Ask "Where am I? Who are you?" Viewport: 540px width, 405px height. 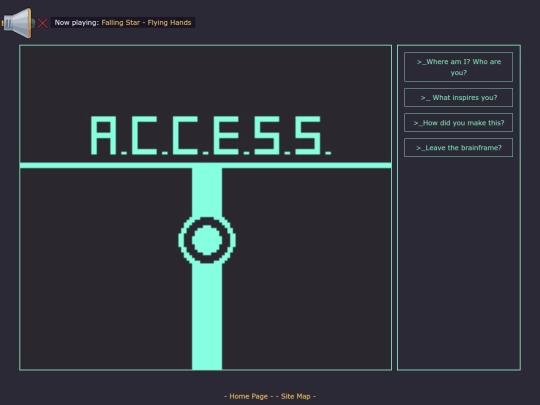coord(458,67)
